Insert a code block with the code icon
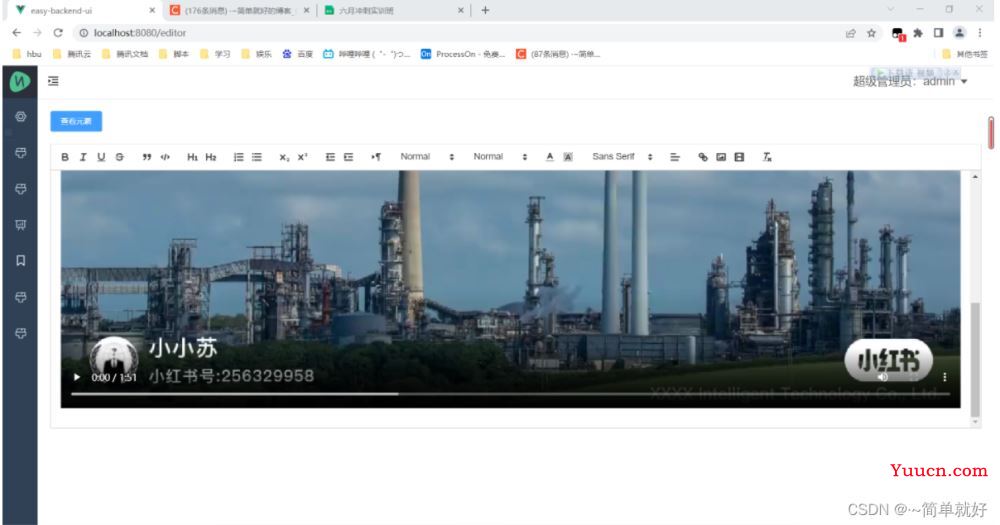 click(165, 157)
